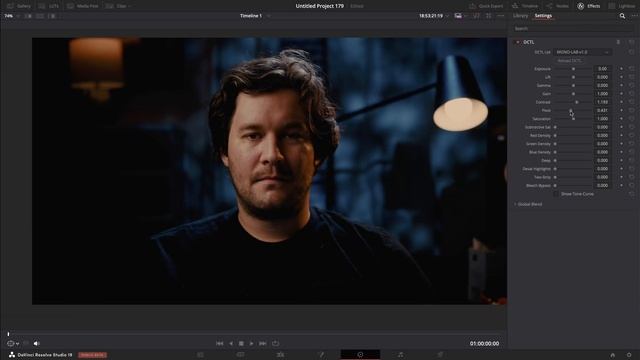Screen dimensions: 640x360
Task: Open the Gallery panel
Action: pyautogui.click(x=19, y=6)
